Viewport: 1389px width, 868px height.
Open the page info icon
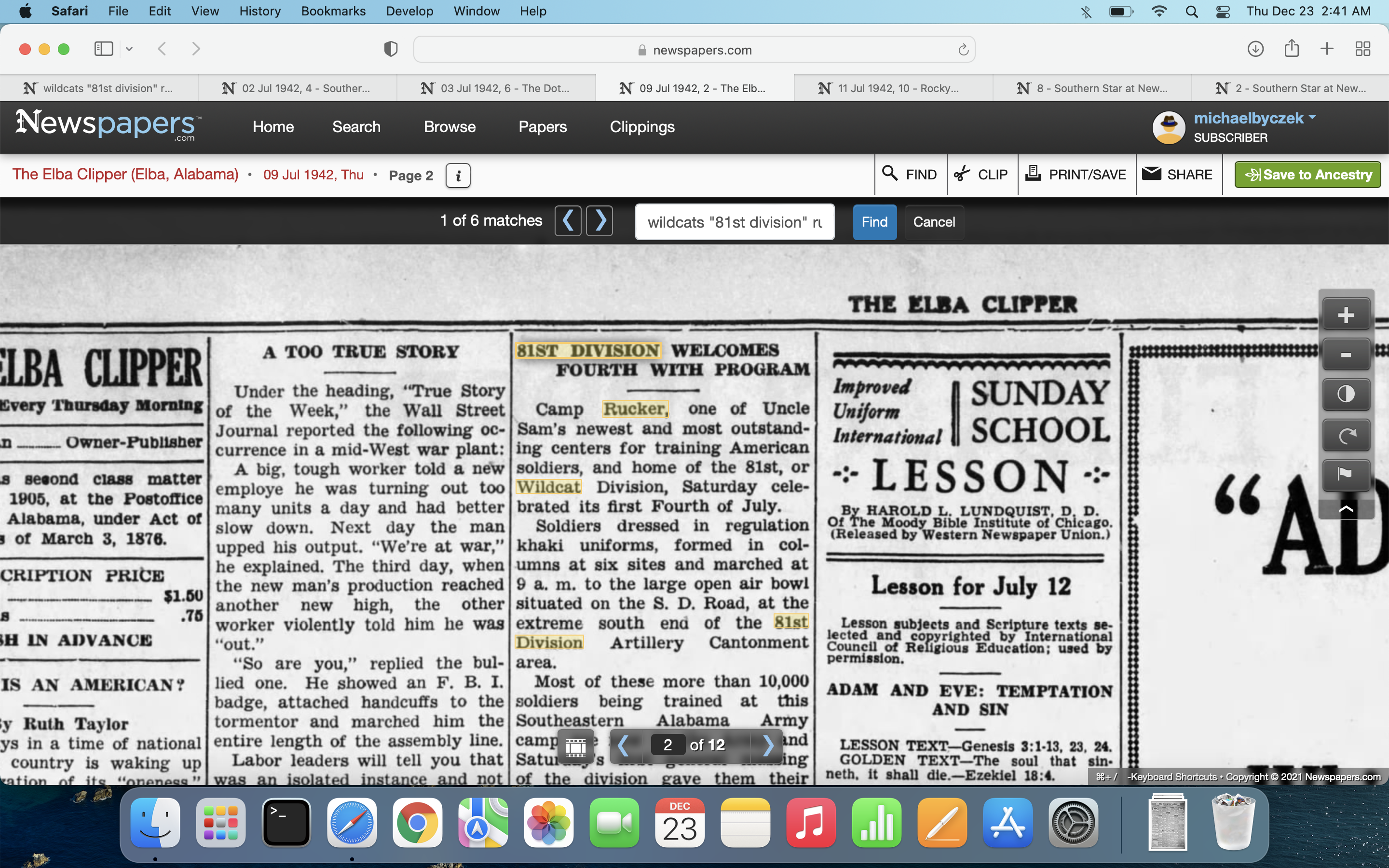(457, 176)
